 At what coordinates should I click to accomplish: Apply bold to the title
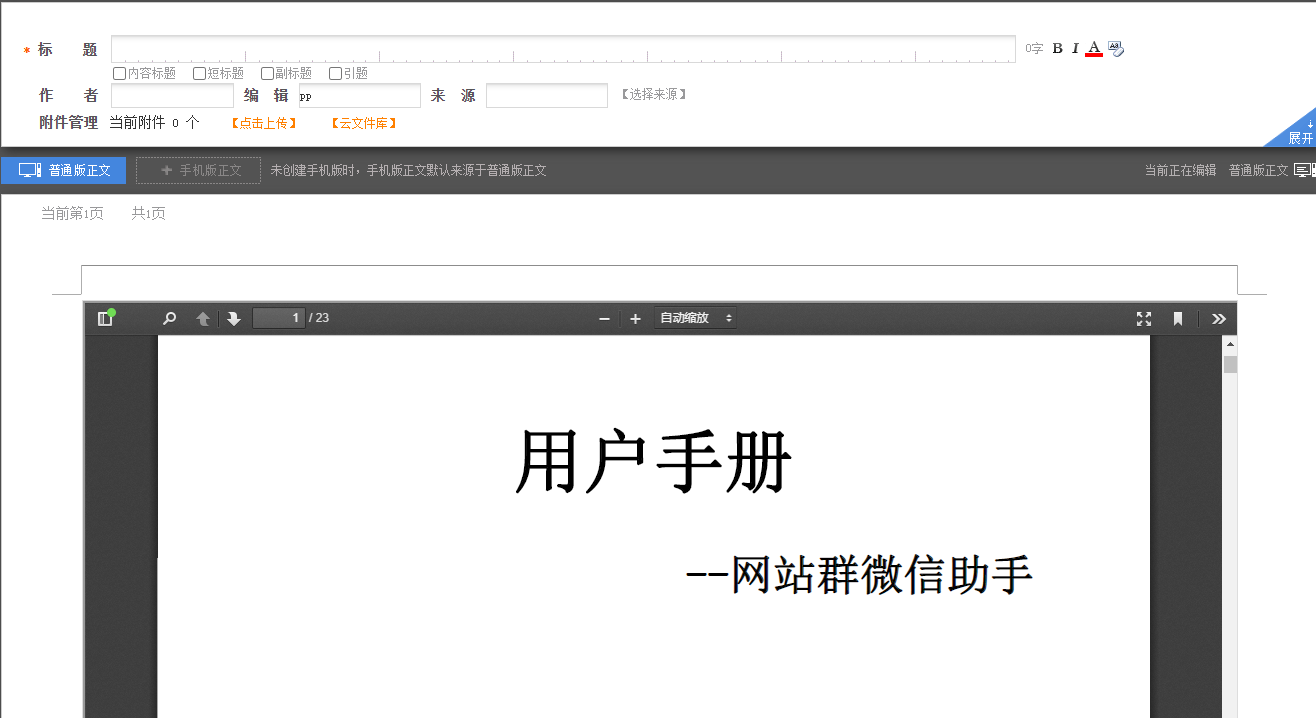pos(1057,48)
